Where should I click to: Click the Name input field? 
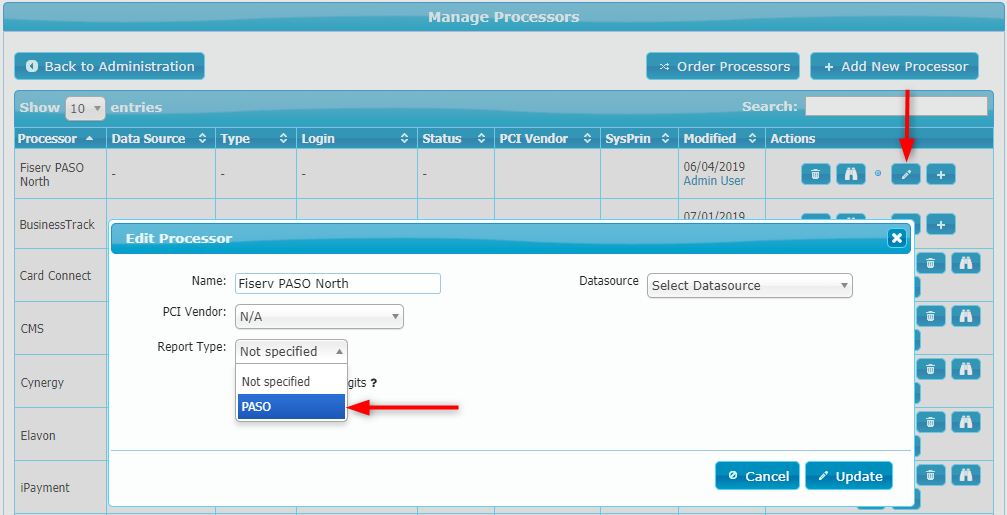pyautogui.click(x=338, y=283)
